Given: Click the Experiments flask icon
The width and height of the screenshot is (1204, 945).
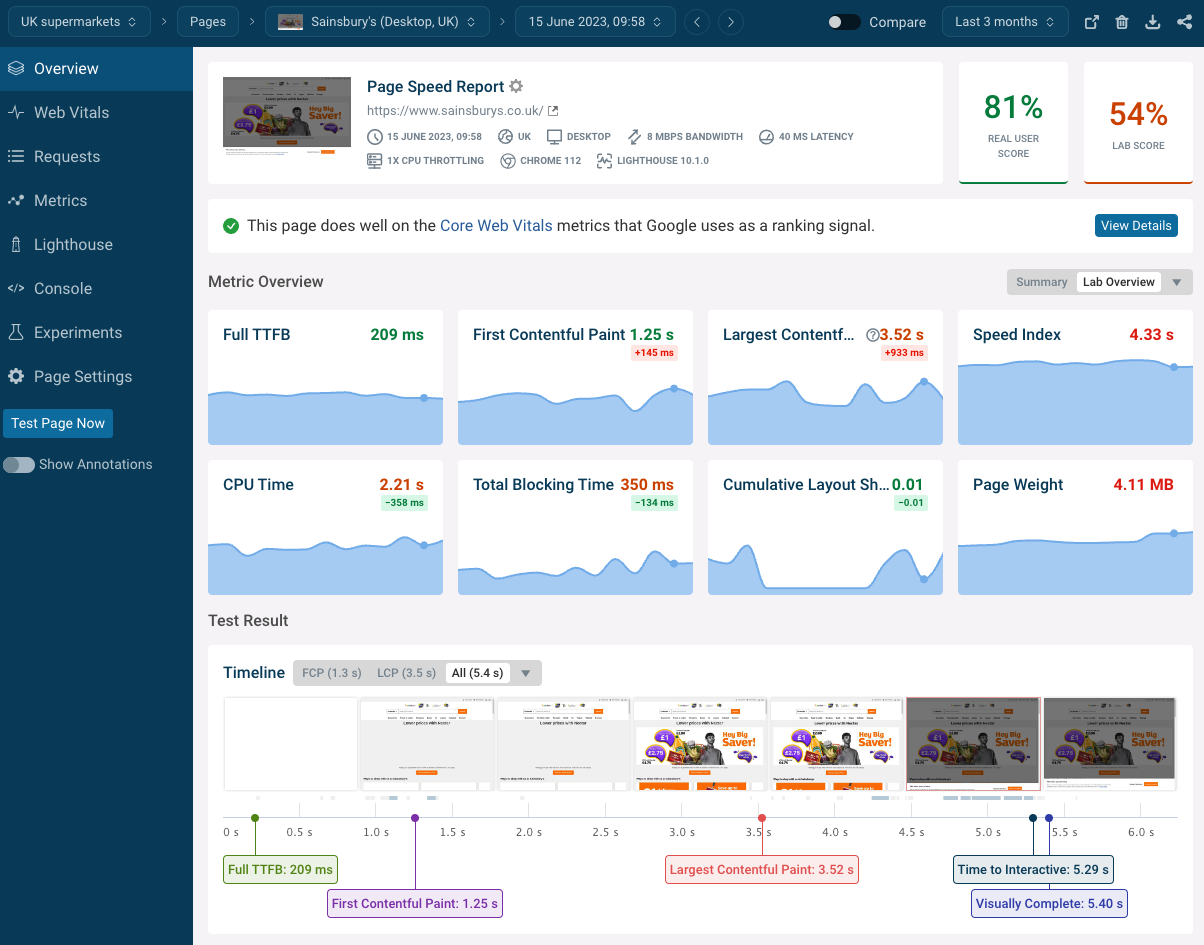Looking at the screenshot, I should pos(16,332).
